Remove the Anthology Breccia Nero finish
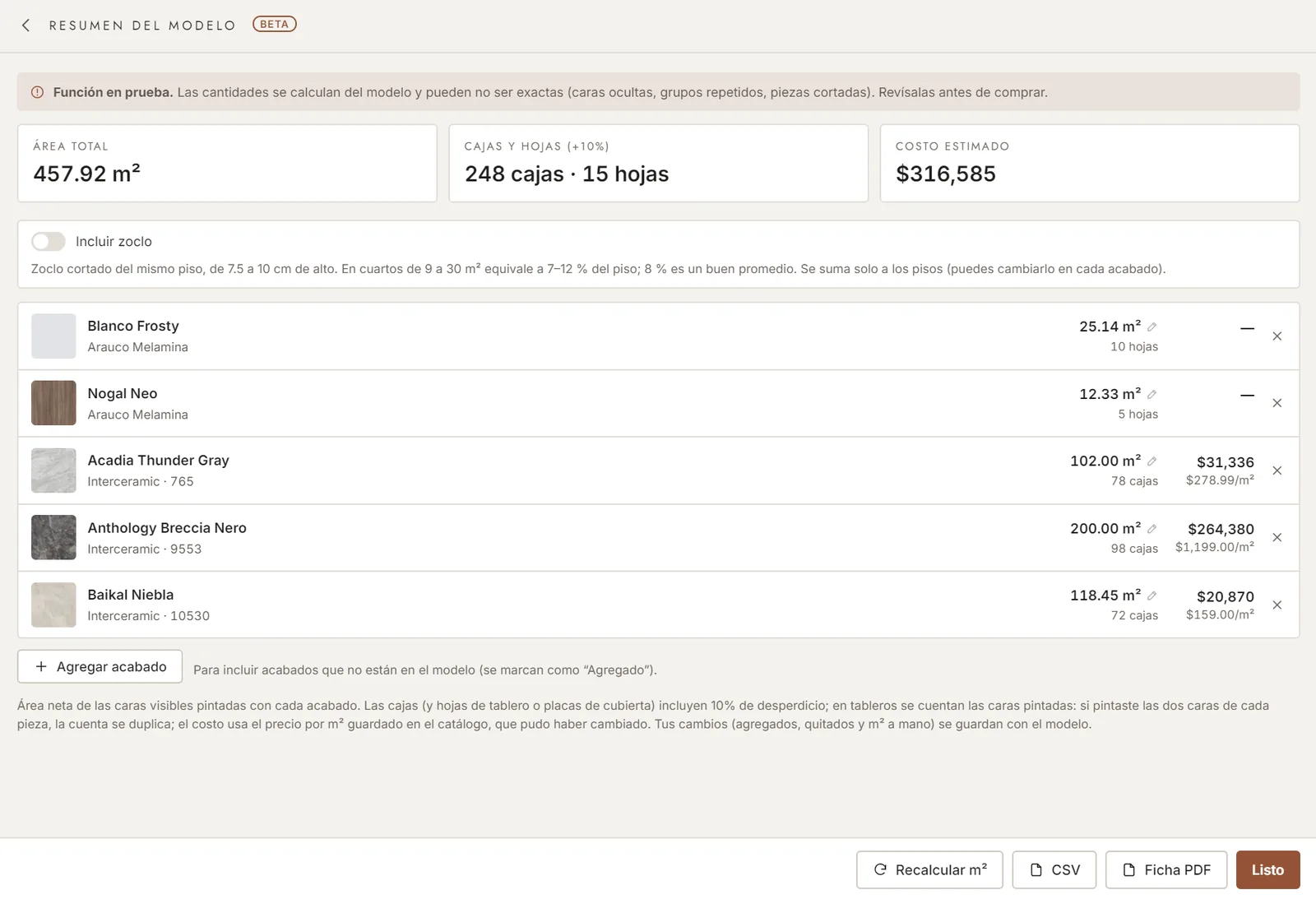This screenshot has height=899, width=1316. [1277, 538]
